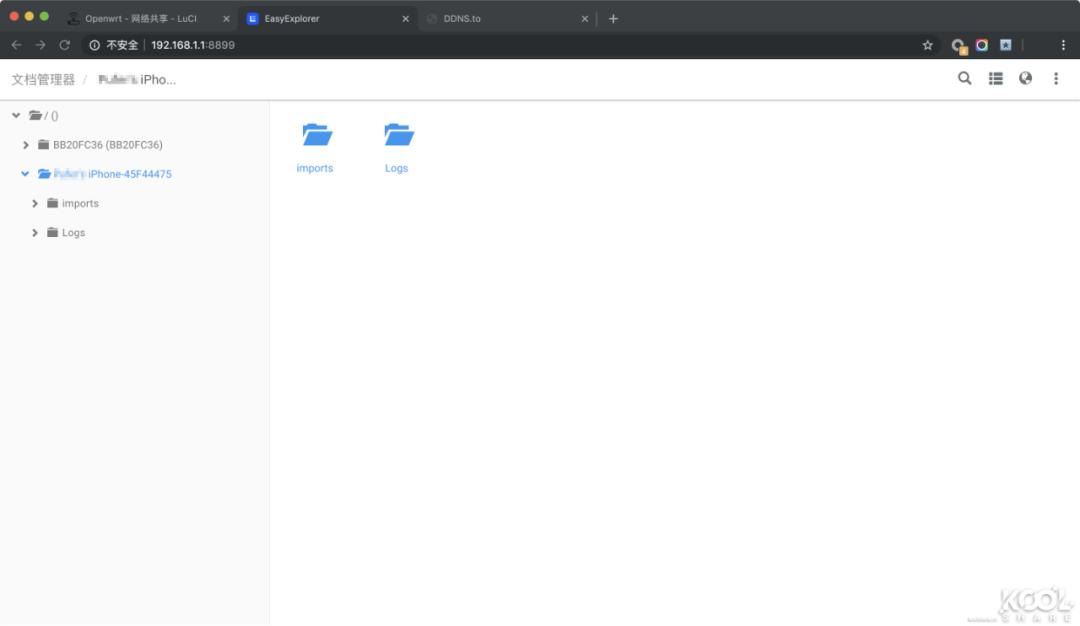Click the imports name under folder
Viewport: 1080px width, 626px height.
[315, 168]
